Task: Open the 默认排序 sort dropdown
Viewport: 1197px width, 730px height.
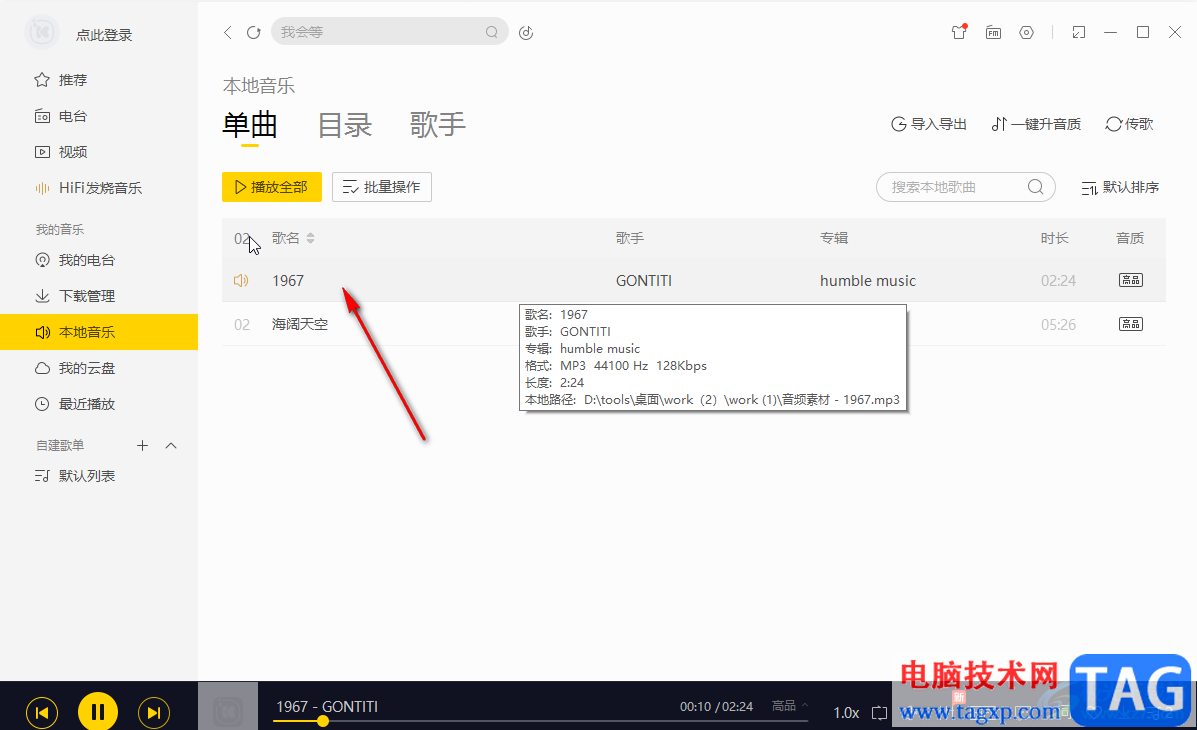Action: click(1120, 188)
